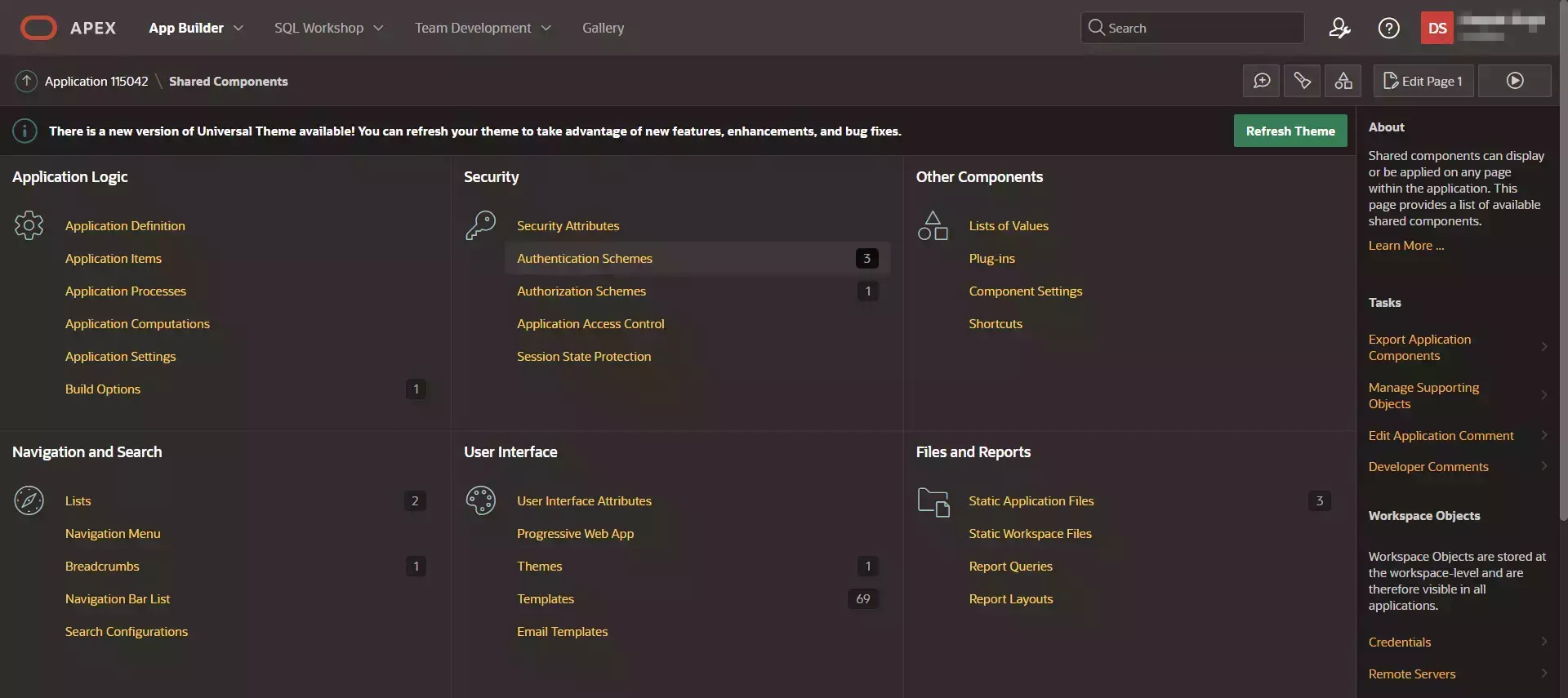Click the info icon in theme notification

(x=24, y=131)
